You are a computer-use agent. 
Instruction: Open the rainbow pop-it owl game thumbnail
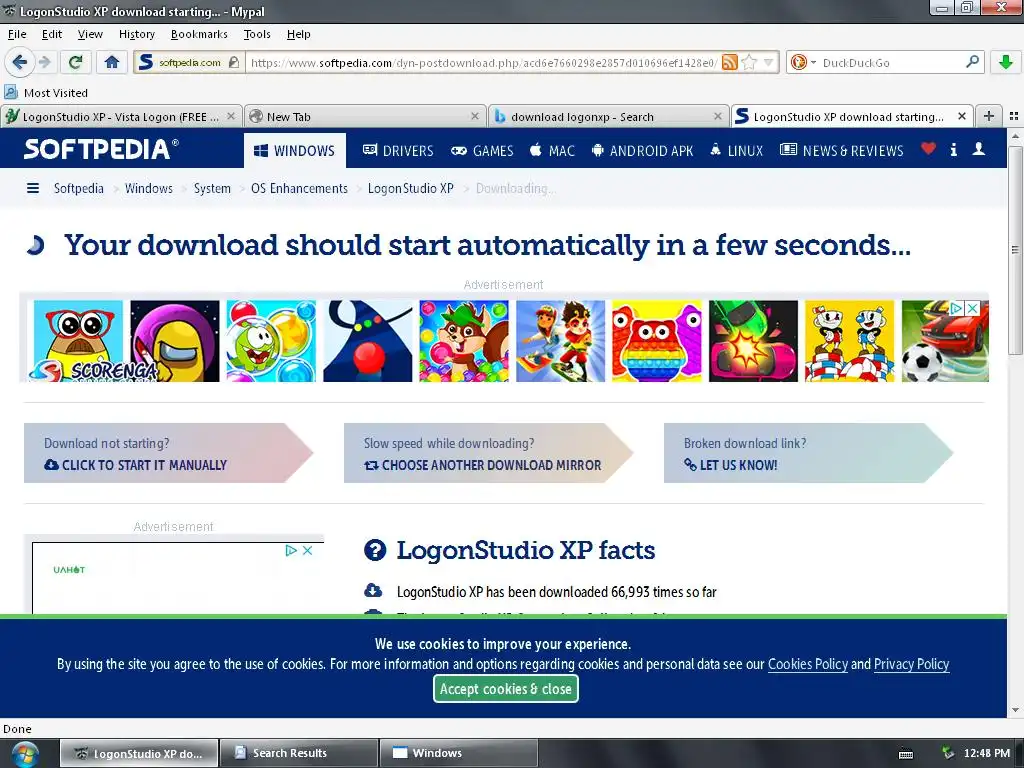pos(657,341)
